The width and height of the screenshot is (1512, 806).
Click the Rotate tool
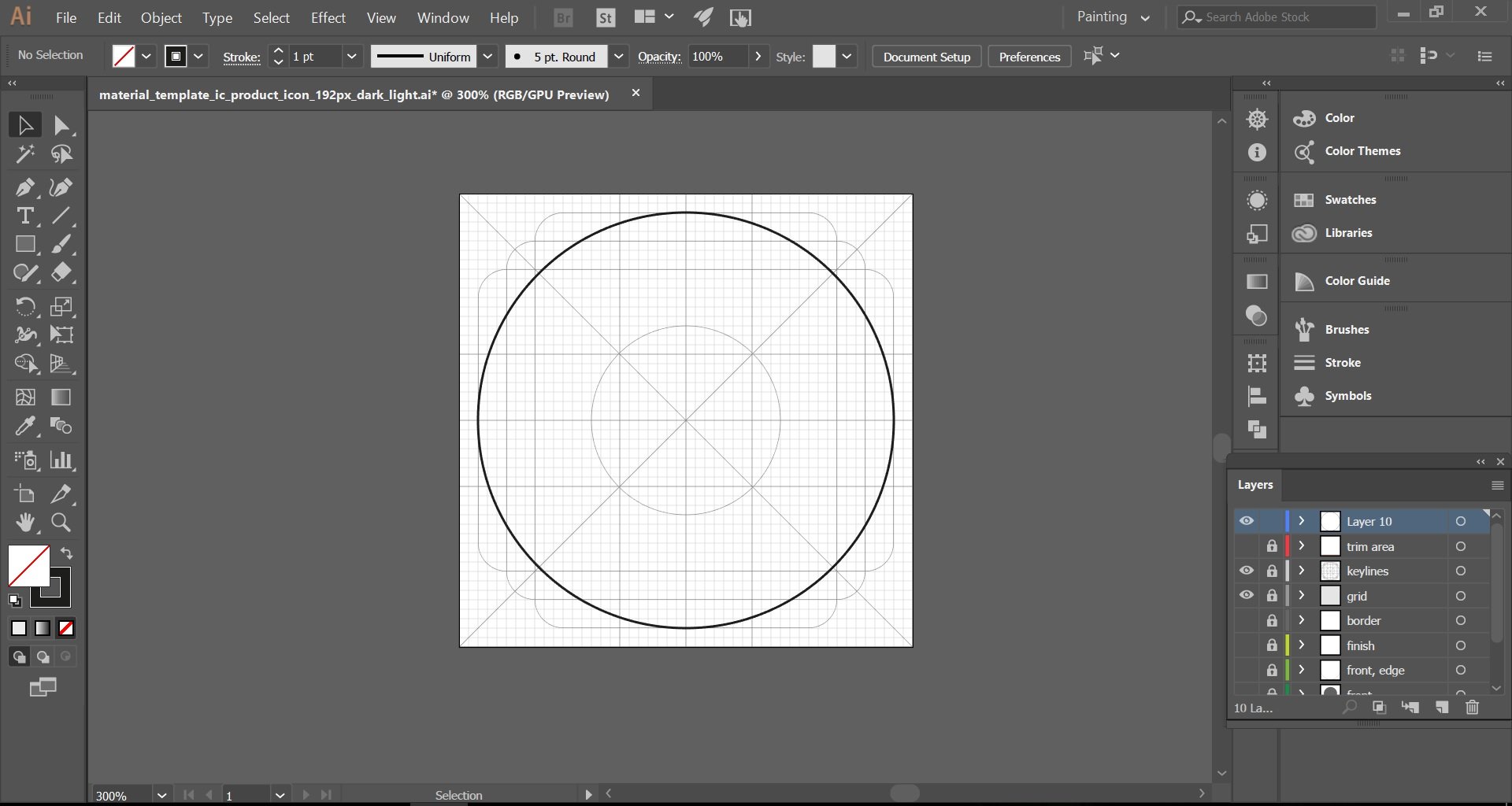coord(24,306)
